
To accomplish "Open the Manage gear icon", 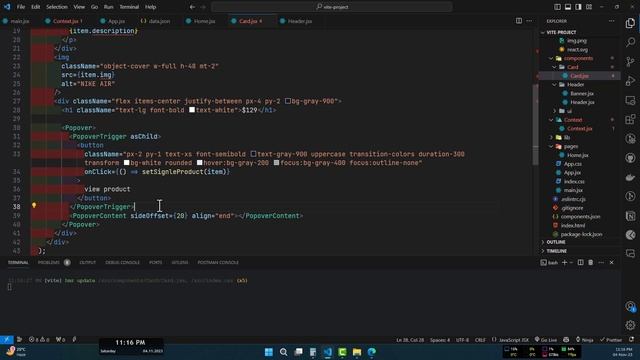I will pos(630,325).
